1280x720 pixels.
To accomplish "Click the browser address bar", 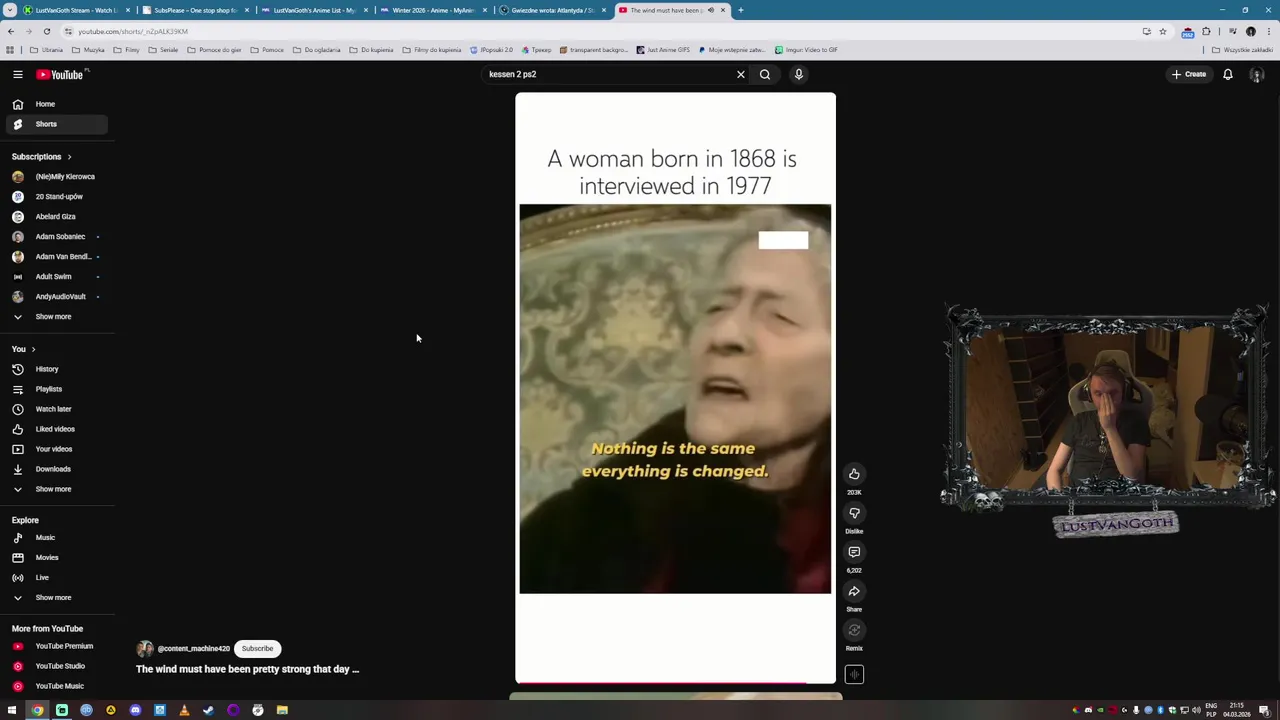I will click(600, 31).
